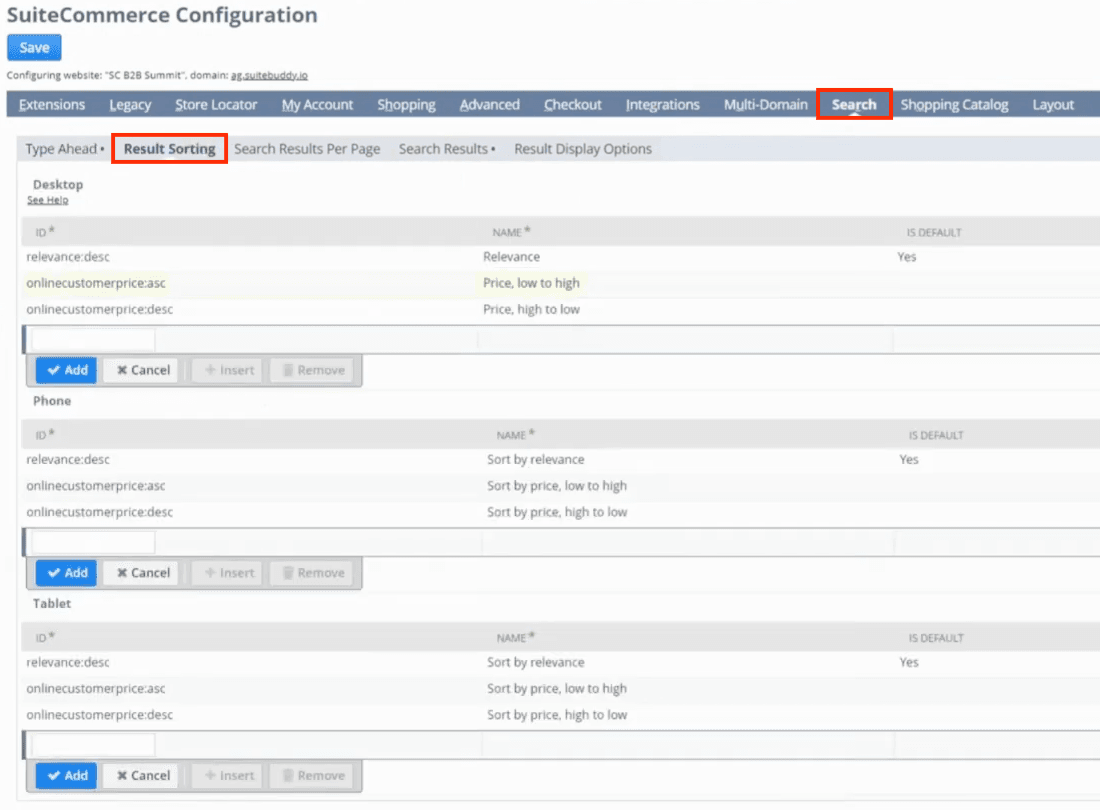This screenshot has width=1100, height=810.
Task: Click the Tablet ID column header
Action: (x=45, y=637)
